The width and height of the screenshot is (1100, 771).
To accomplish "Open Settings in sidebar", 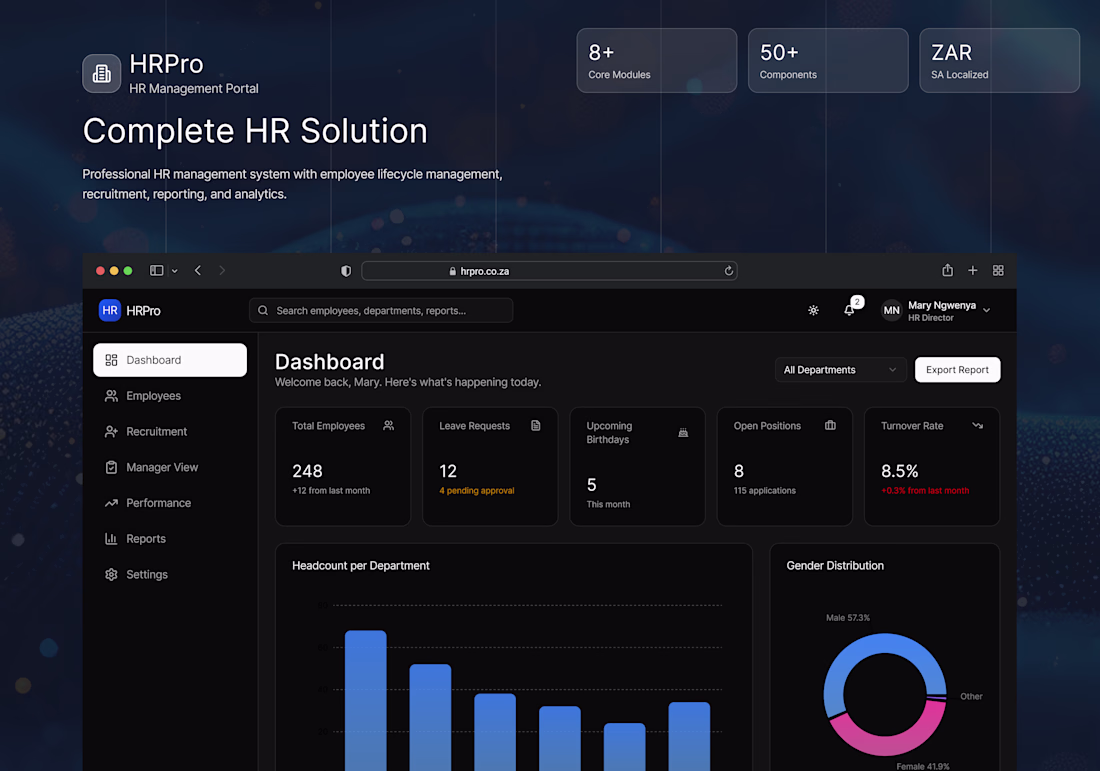I will (x=170, y=575).
